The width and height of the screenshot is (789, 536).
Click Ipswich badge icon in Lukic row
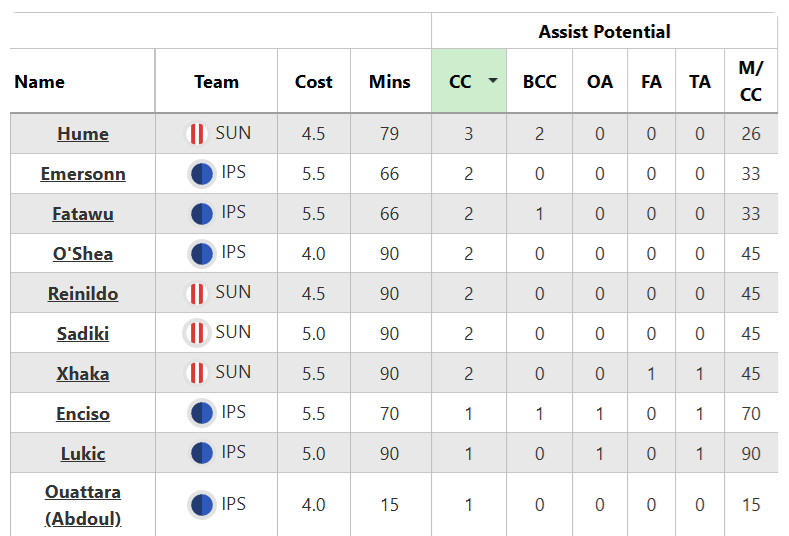point(202,453)
